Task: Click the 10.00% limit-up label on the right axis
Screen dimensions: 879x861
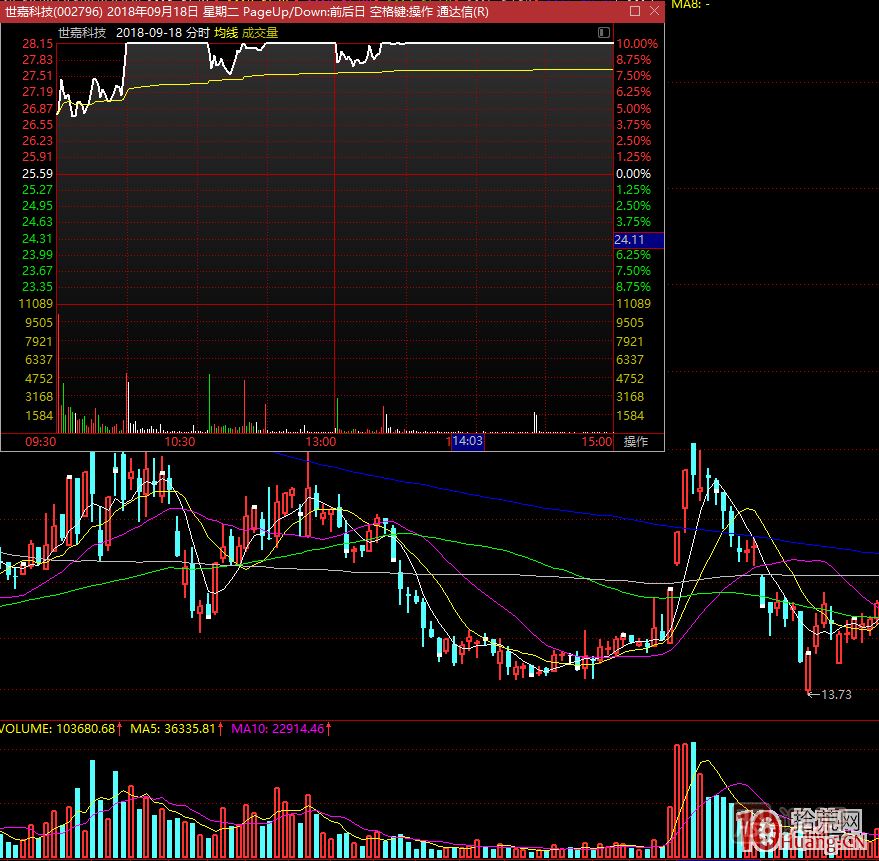Action: pos(636,44)
